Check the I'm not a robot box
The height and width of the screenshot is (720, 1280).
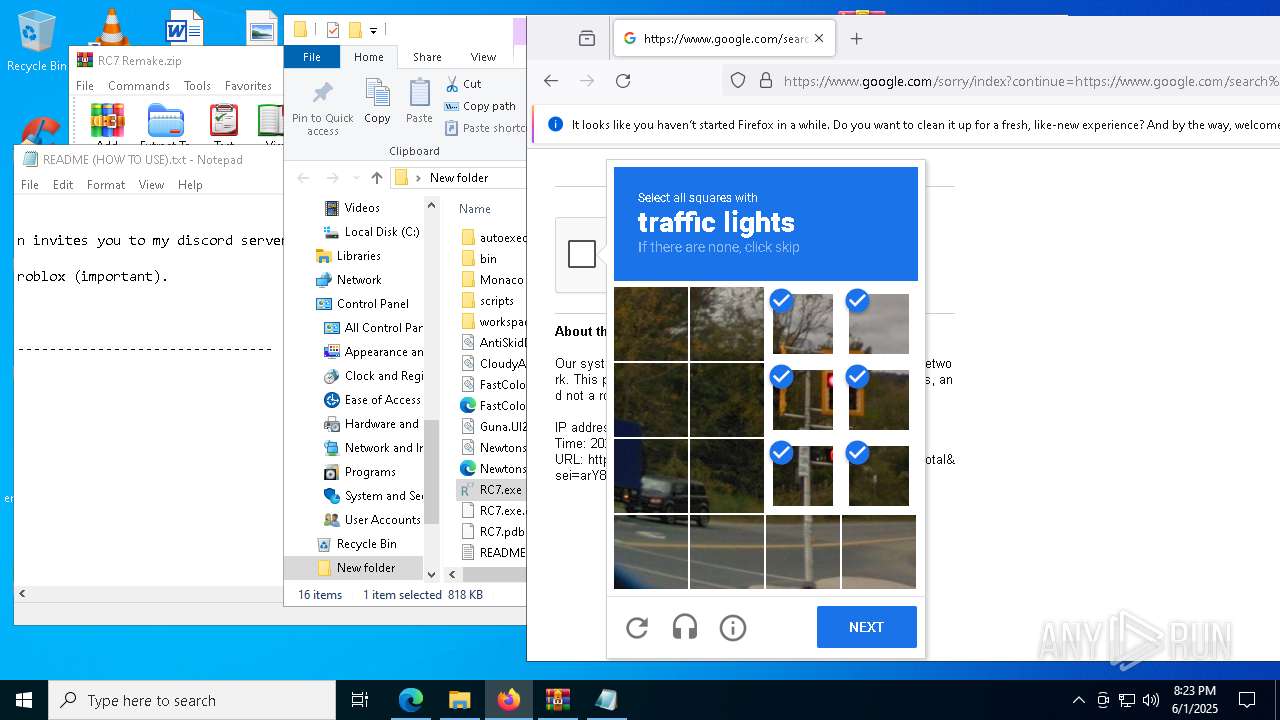click(582, 254)
